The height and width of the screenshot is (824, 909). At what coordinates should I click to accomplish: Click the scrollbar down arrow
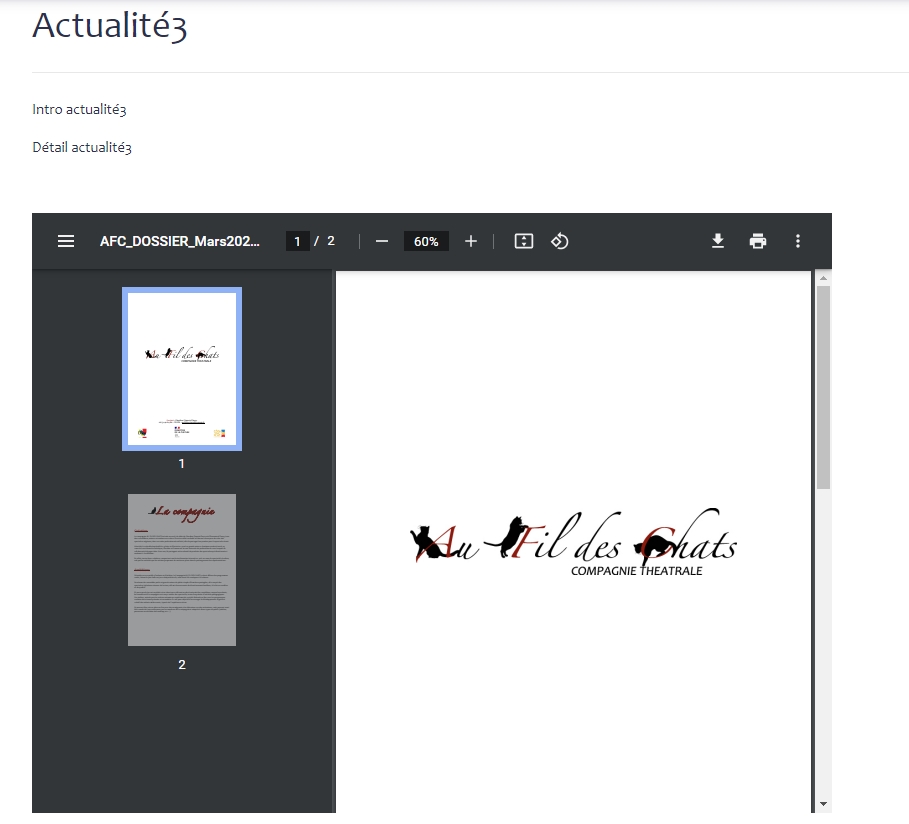pos(823,804)
